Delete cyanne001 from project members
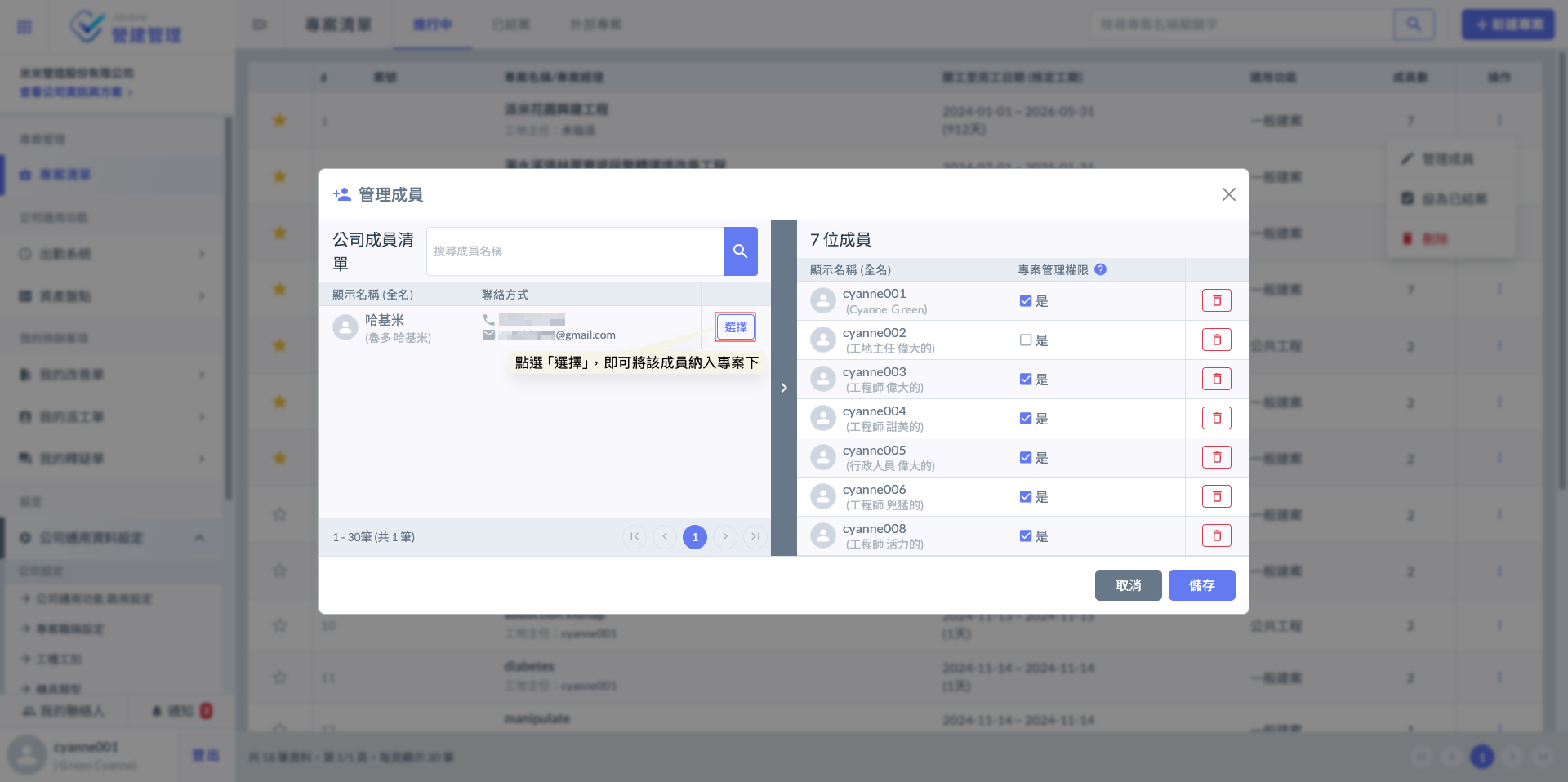The image size is (1568, 782). point(1216,301)
